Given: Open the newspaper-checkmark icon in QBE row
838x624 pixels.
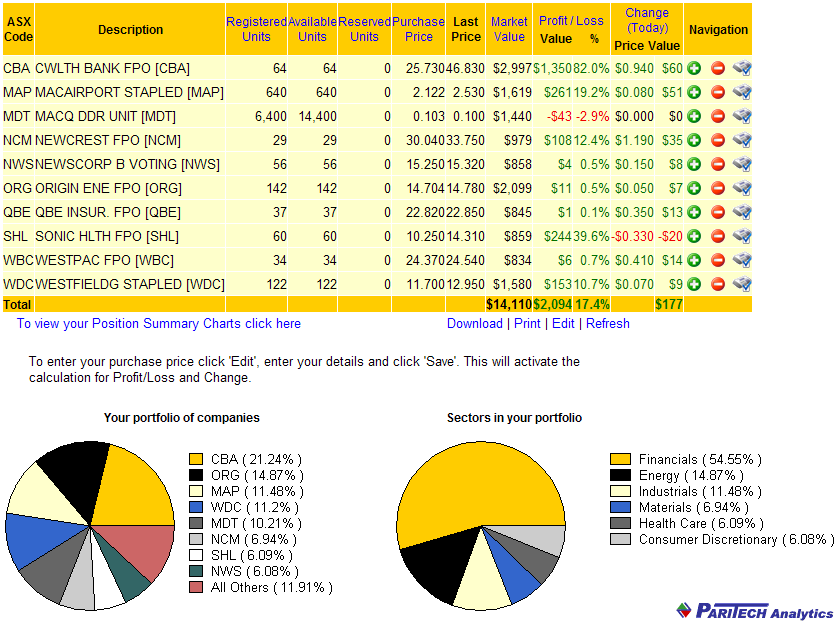Looking at the screenshot, I should (x=742, y=213).
